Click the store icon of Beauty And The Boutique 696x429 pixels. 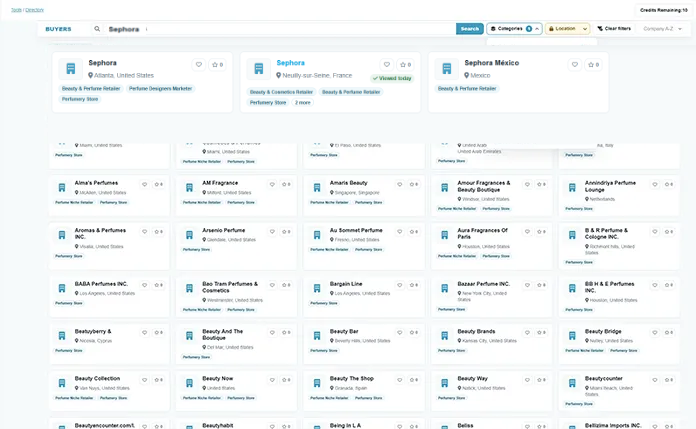pos(190,336)
